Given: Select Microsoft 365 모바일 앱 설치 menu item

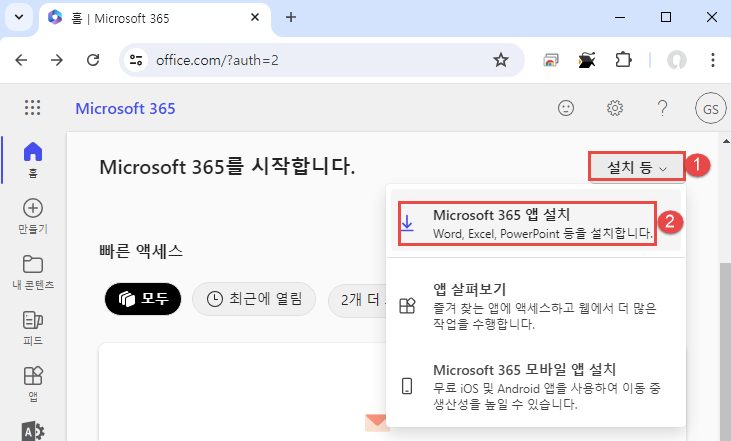Looking at the screenshot, I should pos(536,386).
